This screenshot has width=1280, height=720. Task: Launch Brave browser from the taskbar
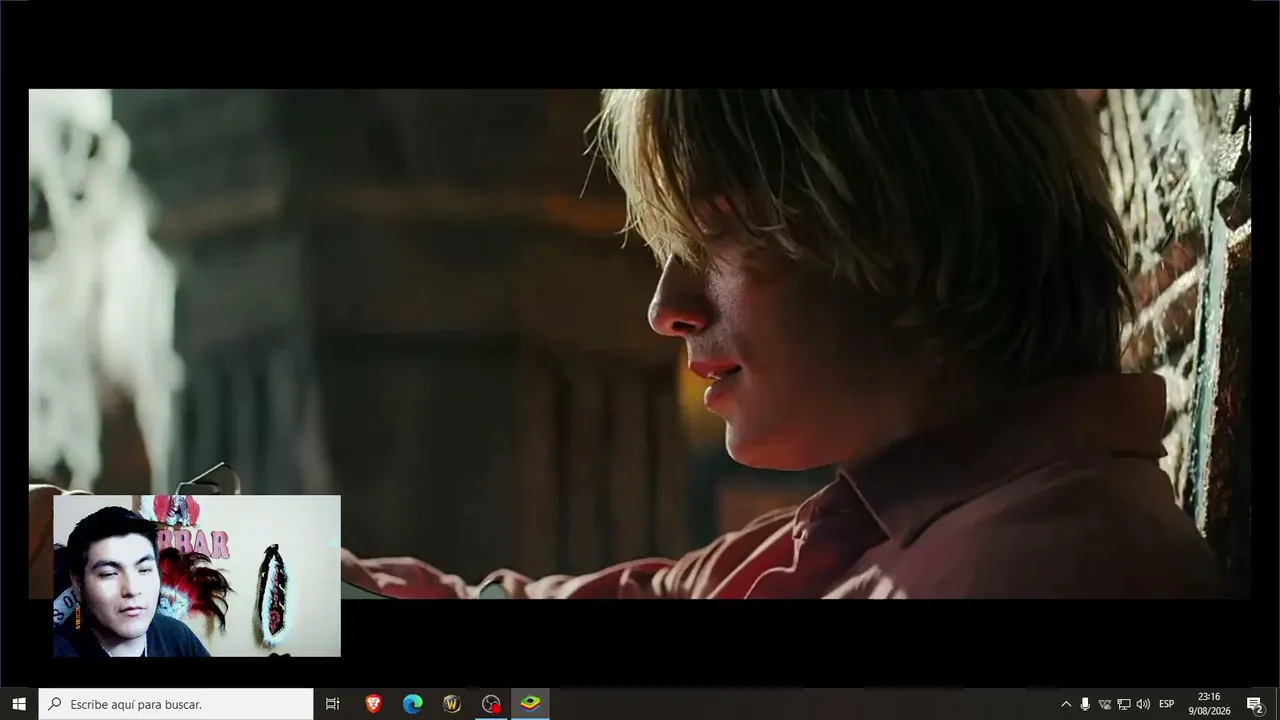pos(373,704)
